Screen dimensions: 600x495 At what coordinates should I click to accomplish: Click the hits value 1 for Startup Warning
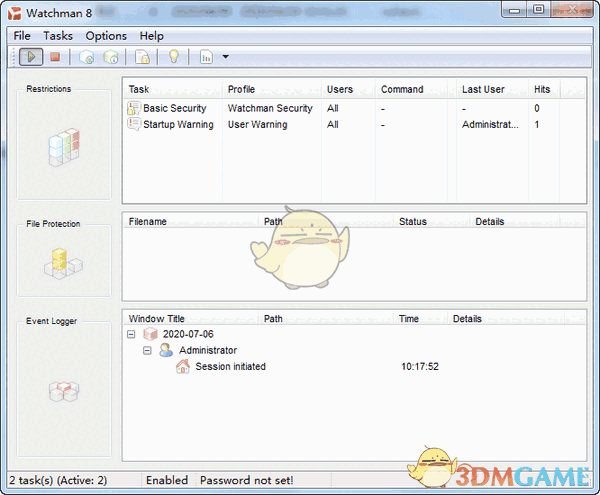click(x=537, y=124)
